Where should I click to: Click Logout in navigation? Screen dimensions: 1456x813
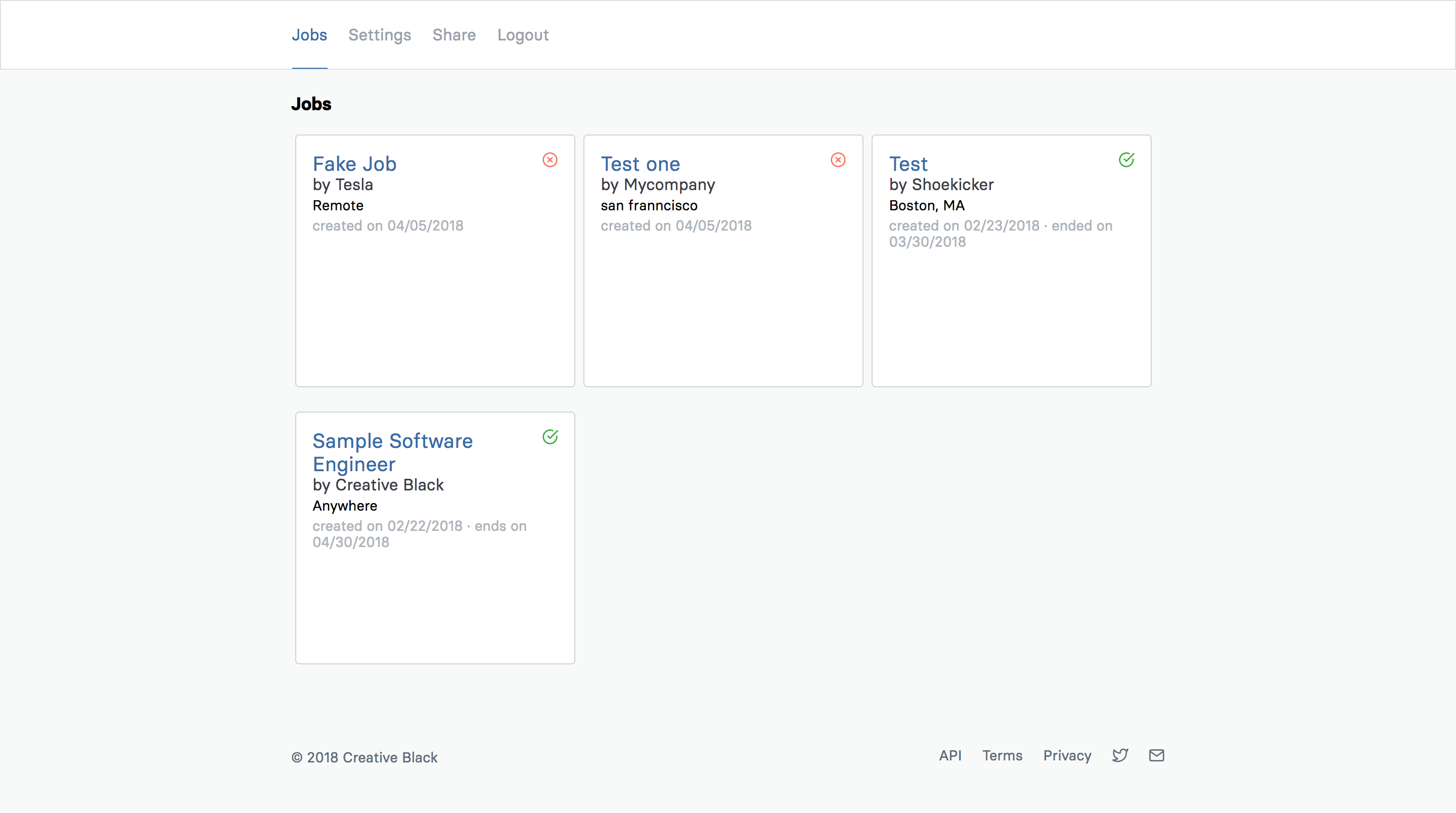(x=523, y=35)
